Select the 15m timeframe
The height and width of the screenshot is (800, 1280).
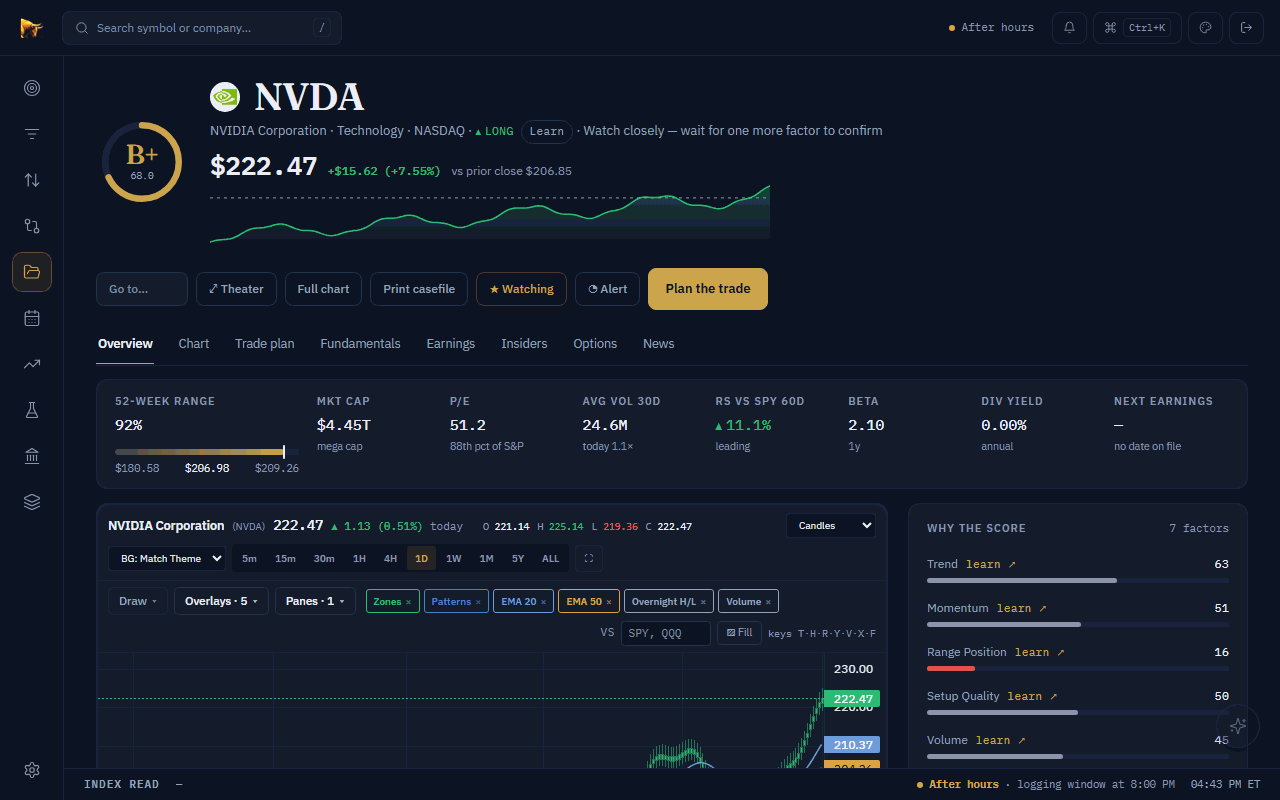(x=285, y=559)
